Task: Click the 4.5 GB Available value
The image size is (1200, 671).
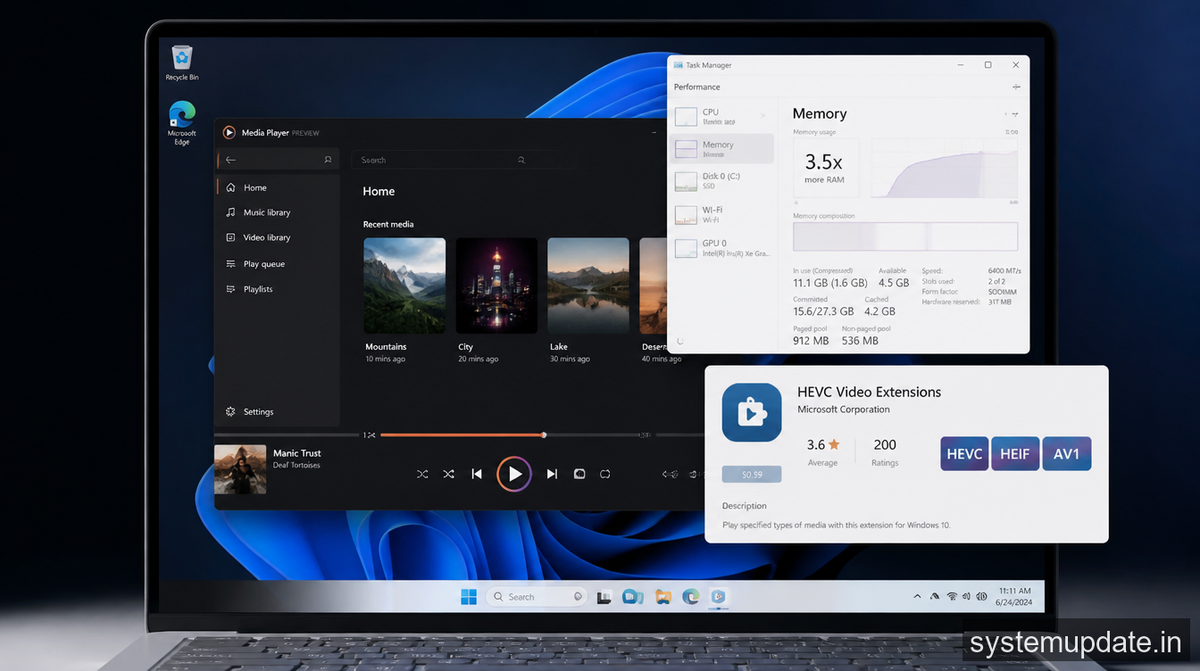Action: pyautogui.click(x=893, y=283)
